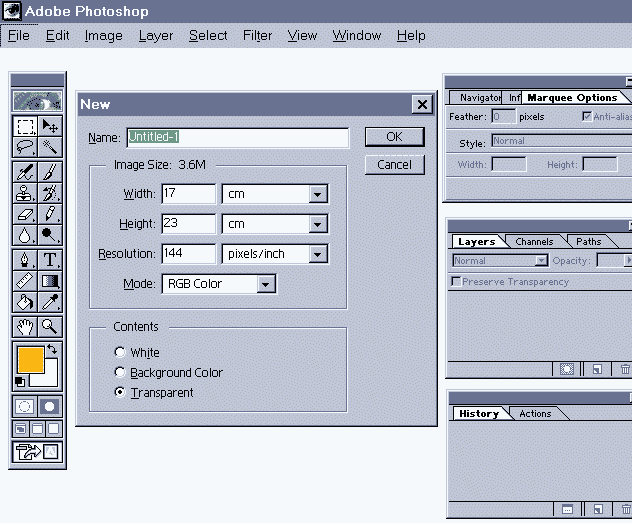
Task: Select the Lasso tool
Action: tap(25, 147)
